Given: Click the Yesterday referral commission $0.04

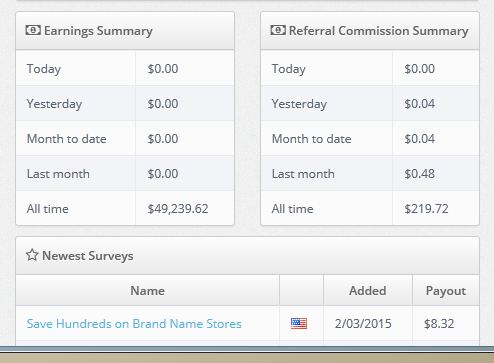Looking at the screenshot, I should pos(419,104).
